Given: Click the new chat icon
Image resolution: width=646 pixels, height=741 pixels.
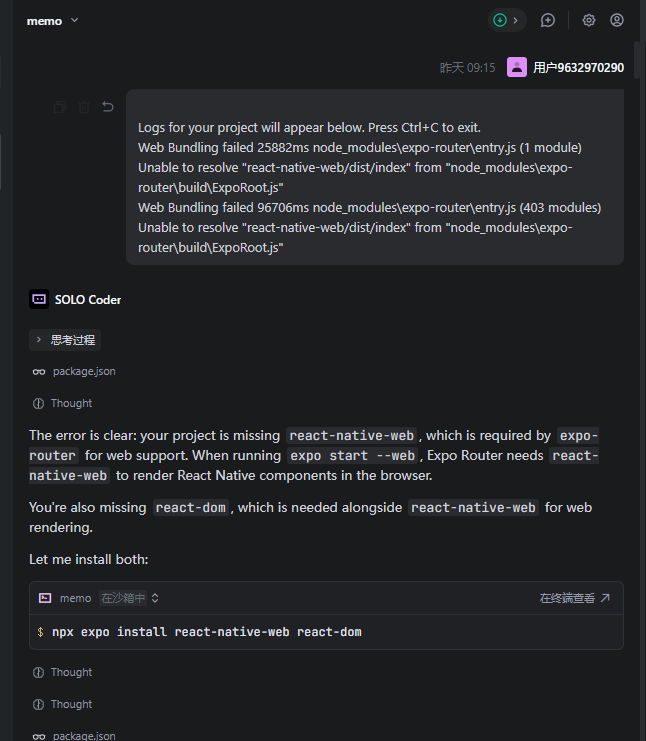Looking at the screenshot, I should [547, 20].
